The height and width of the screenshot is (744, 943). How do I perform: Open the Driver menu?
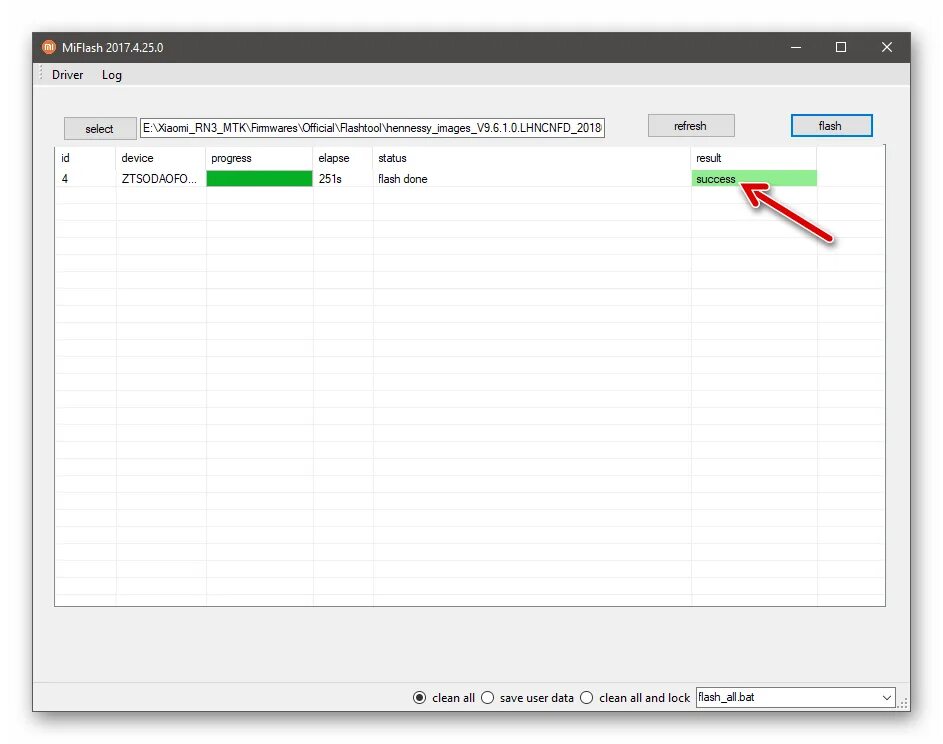pos(67,75)
